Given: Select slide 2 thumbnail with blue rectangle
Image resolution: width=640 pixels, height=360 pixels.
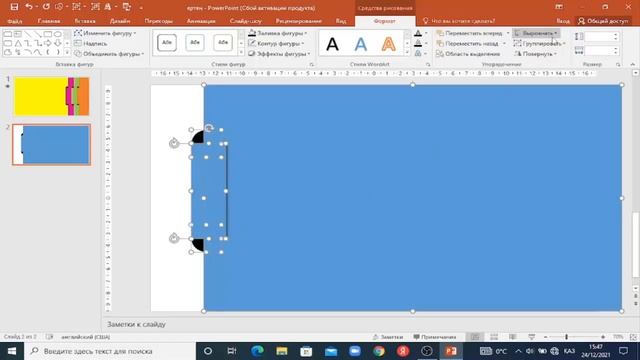Looking at the screenshot, I should click(51, 144).
